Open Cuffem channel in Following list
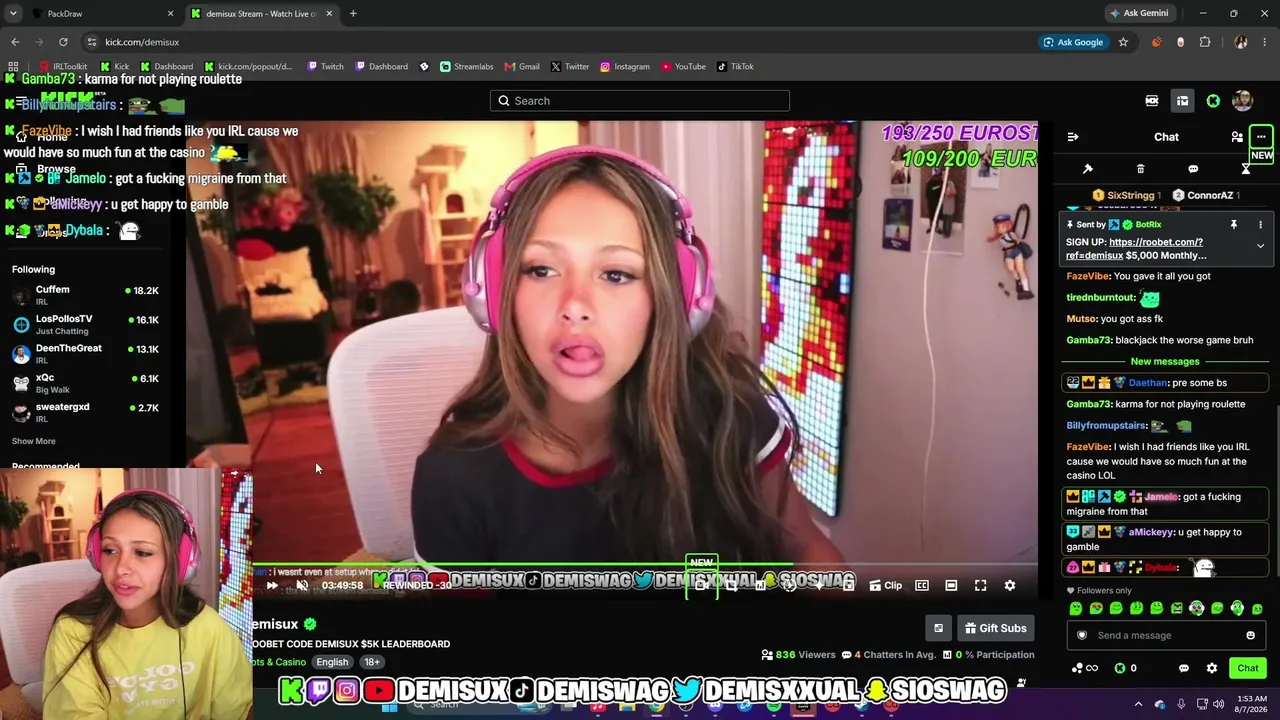Viewport: 1280px width, 720px height. 85,295
